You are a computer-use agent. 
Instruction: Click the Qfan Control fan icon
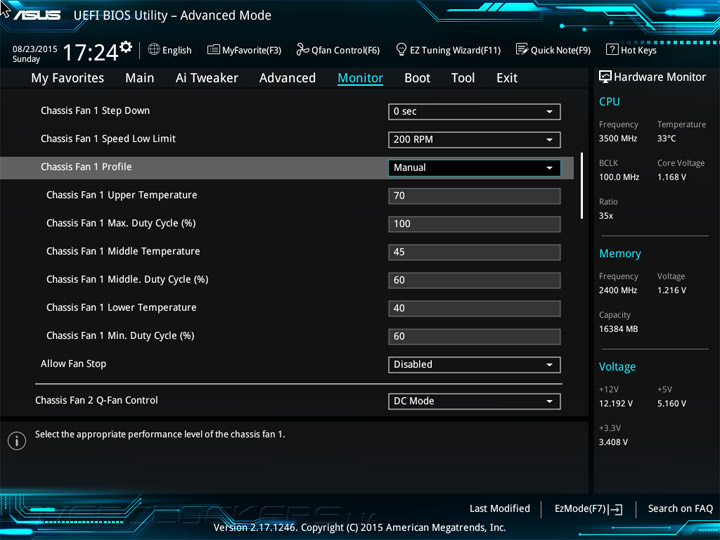pyautogui.click(x=302, y=49)
